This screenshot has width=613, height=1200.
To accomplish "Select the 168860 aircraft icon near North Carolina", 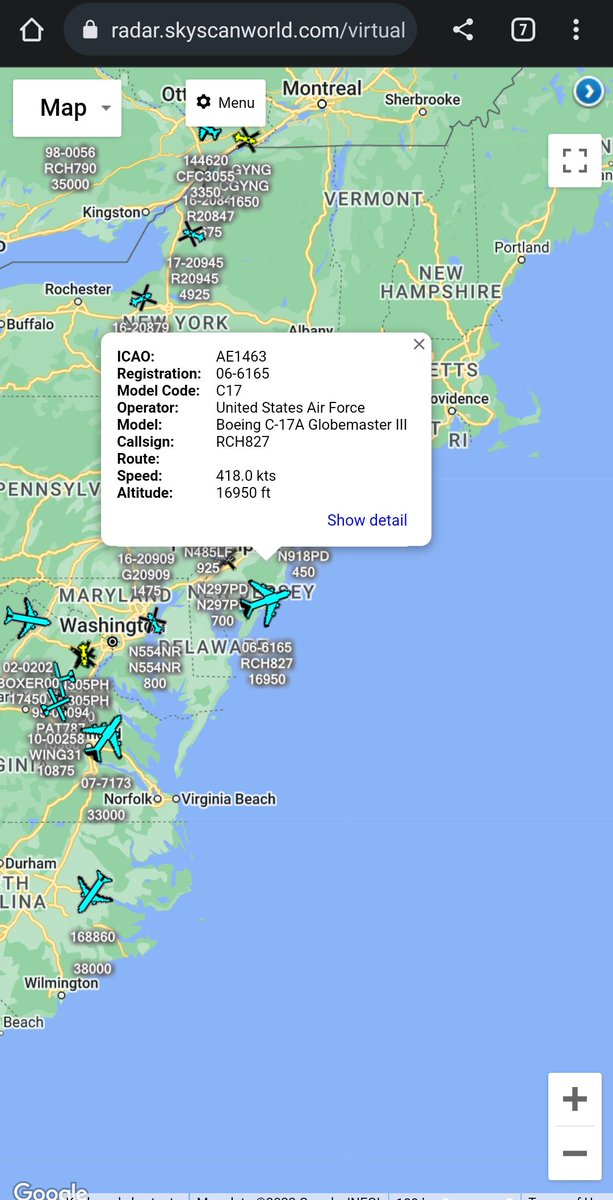I will (95, 891).
